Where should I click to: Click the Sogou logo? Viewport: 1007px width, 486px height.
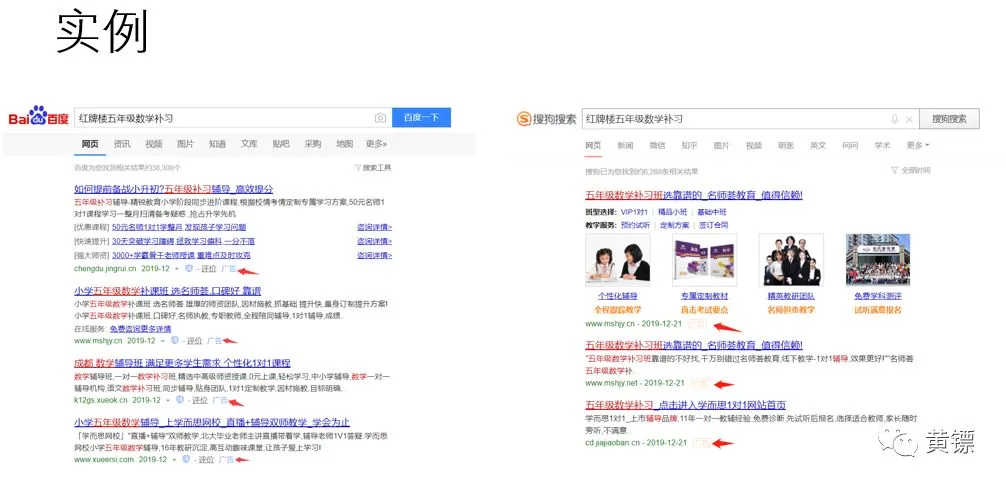click(x=546, y=119)
